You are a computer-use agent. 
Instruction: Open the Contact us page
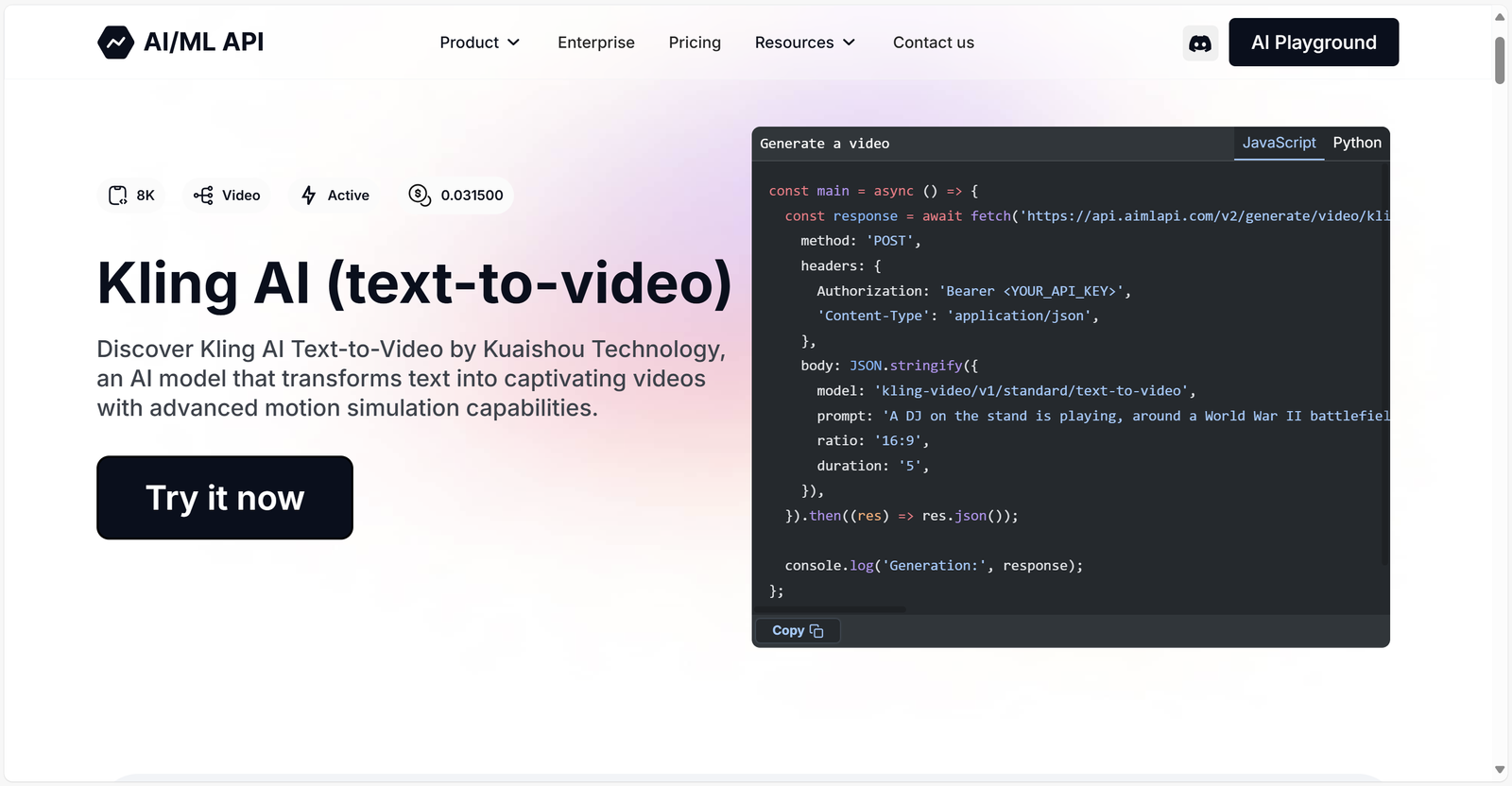pos(934,43)
